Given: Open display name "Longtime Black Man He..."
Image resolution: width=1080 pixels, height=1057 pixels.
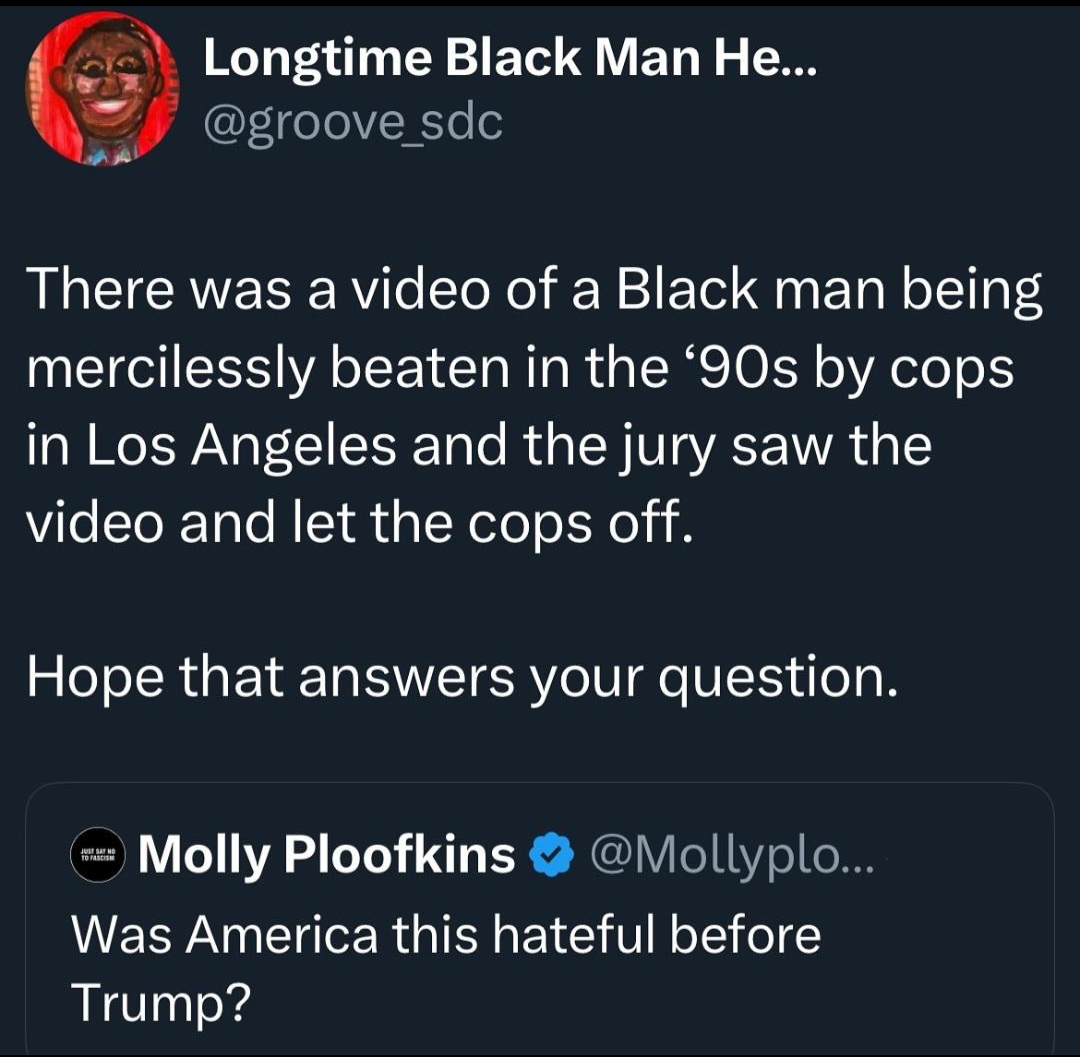Looking at the screenshot, I should (x=510, y=64).
